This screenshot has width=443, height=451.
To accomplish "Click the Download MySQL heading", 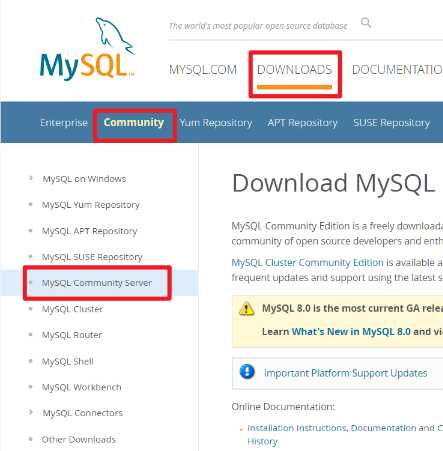I will coord(333,183).
